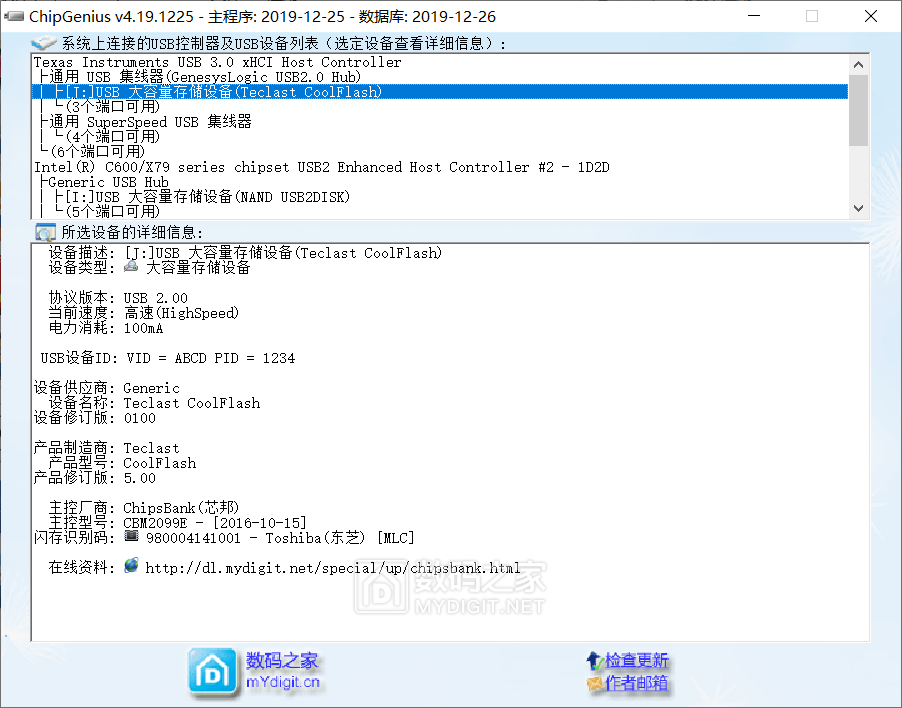Viewport: 902px width, 708px height.
Task: Click the device list scrollbar up arrow
Action: tap(857, 63)
